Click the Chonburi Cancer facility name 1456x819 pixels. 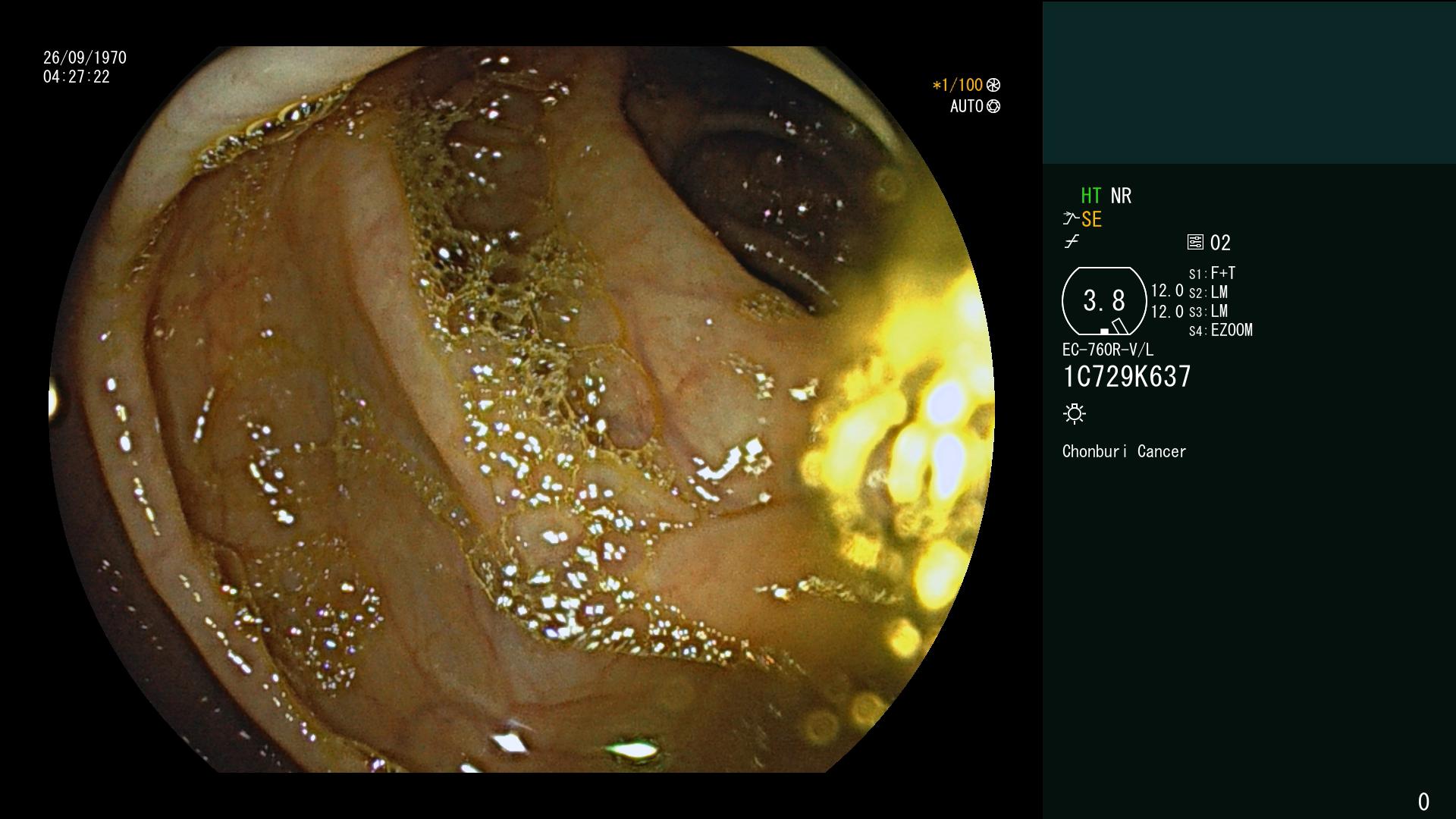(1124, 451)
